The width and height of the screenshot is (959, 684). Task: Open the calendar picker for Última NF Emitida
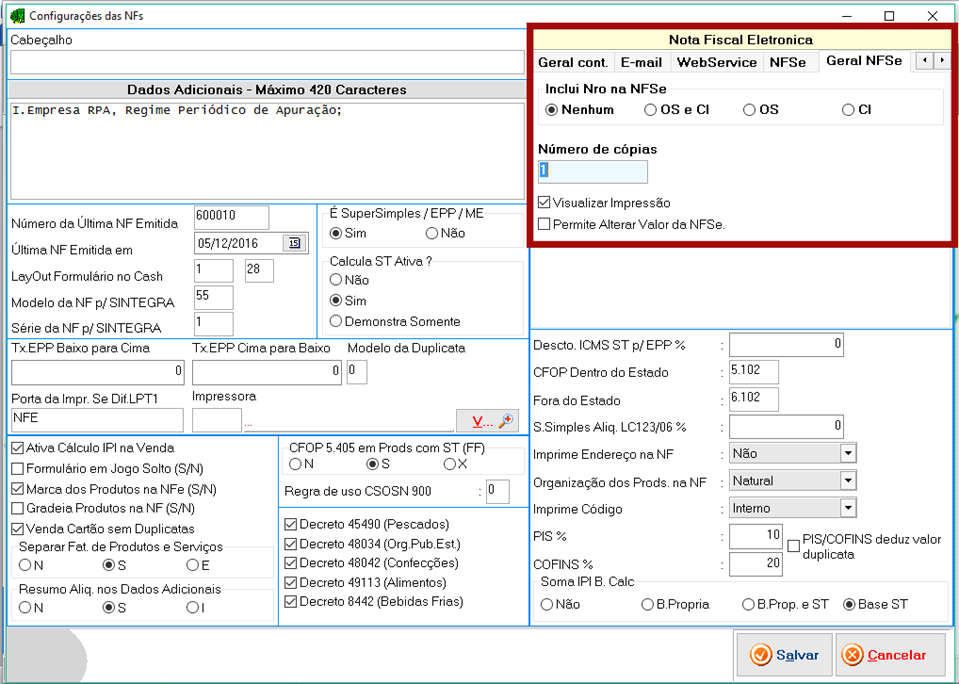[295, 243]
